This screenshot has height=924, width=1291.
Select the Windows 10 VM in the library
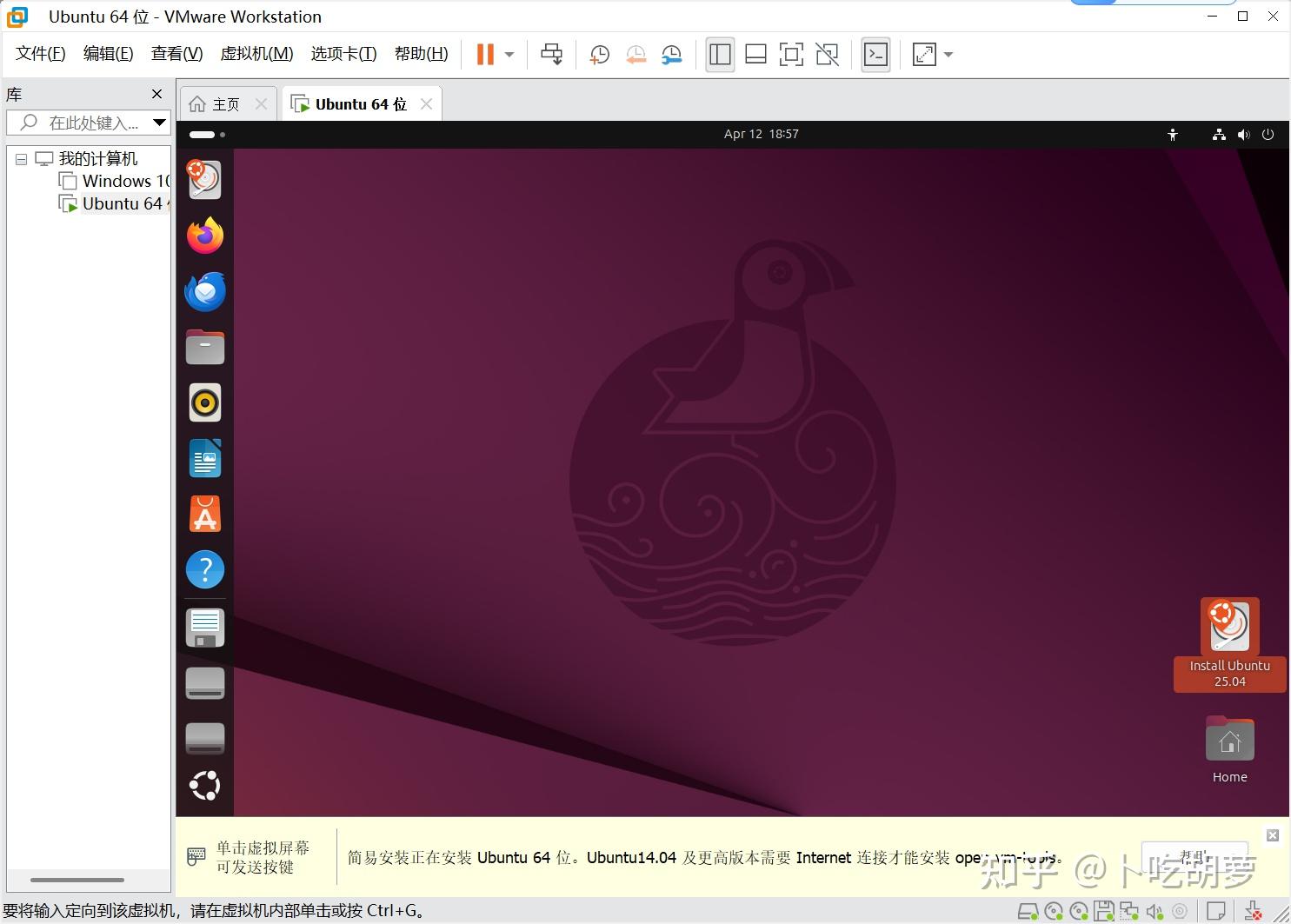pos(122,181)
